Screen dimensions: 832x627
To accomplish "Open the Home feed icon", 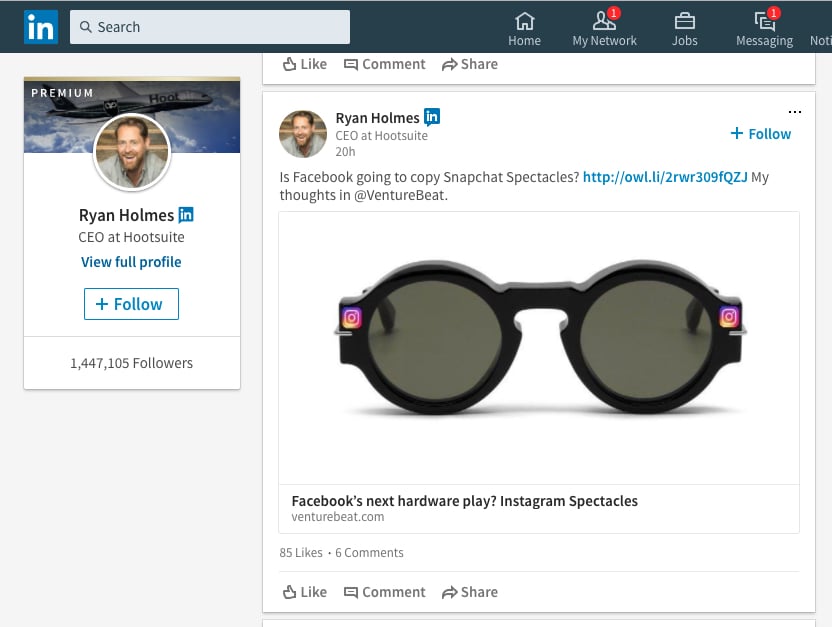I will [x=524, y=21].
